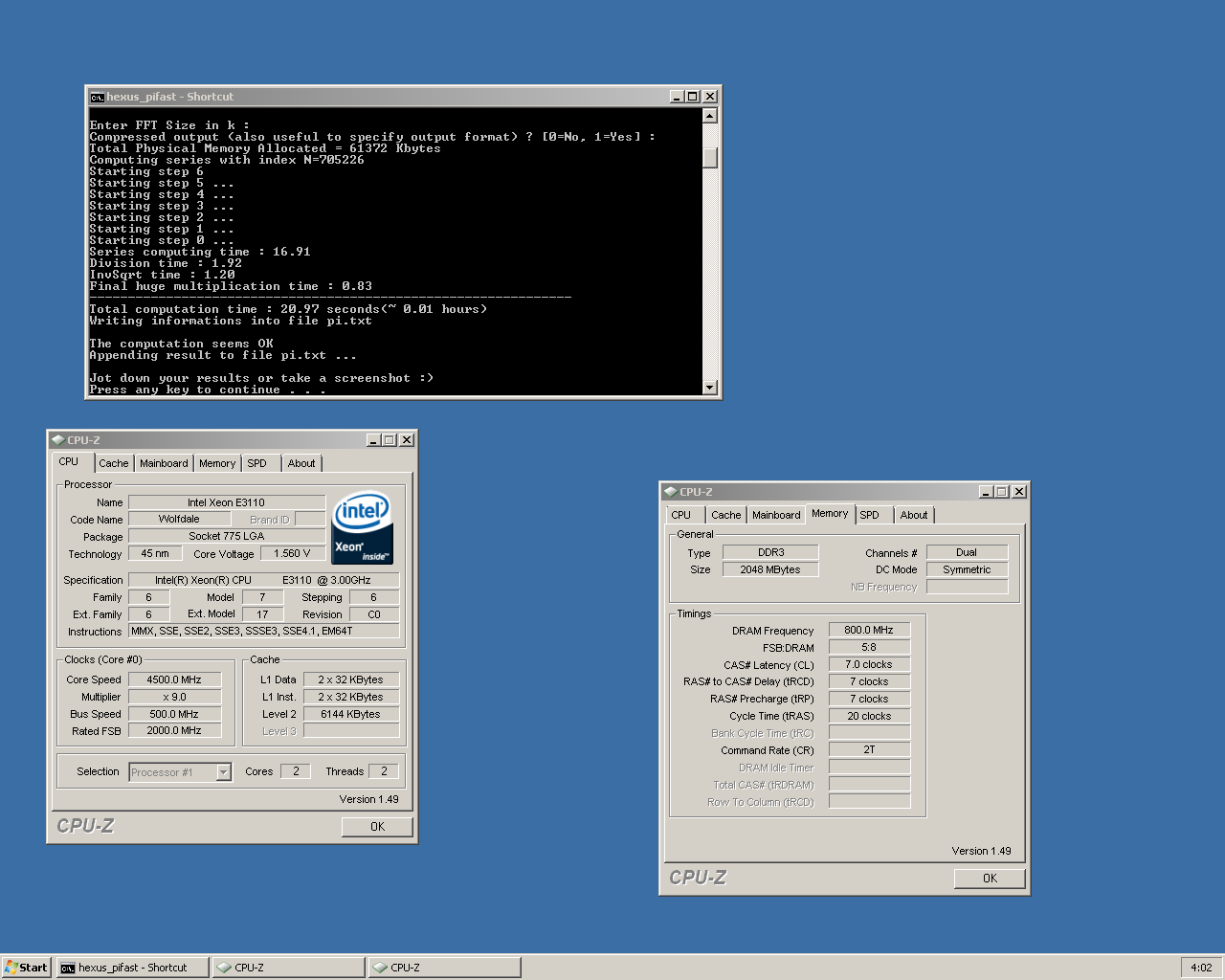Image resolution: width=1225 pixels, height=980 pixels.
Task: Click CPU-Z title bar icon in right window
Action: [x=670, y=492]
